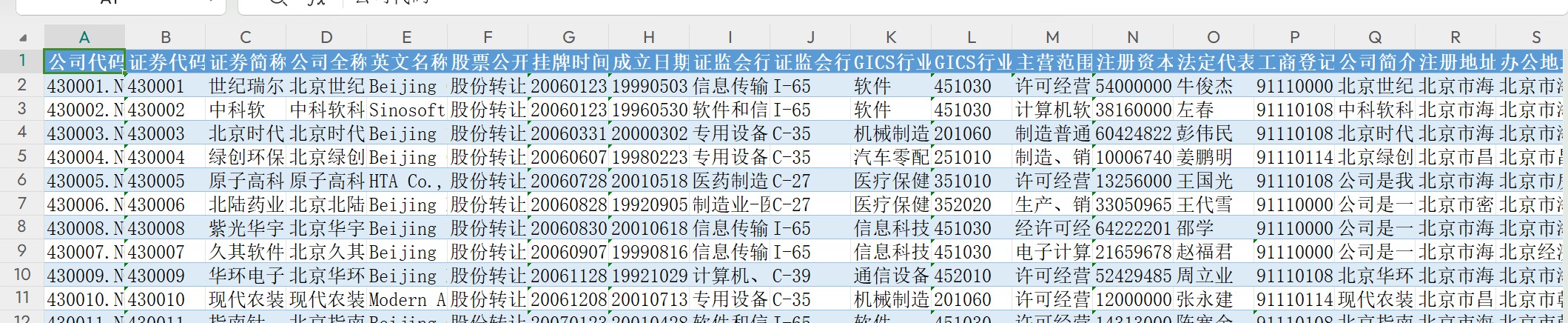
Task: Select cell 20010618
Action: [649, 227]
